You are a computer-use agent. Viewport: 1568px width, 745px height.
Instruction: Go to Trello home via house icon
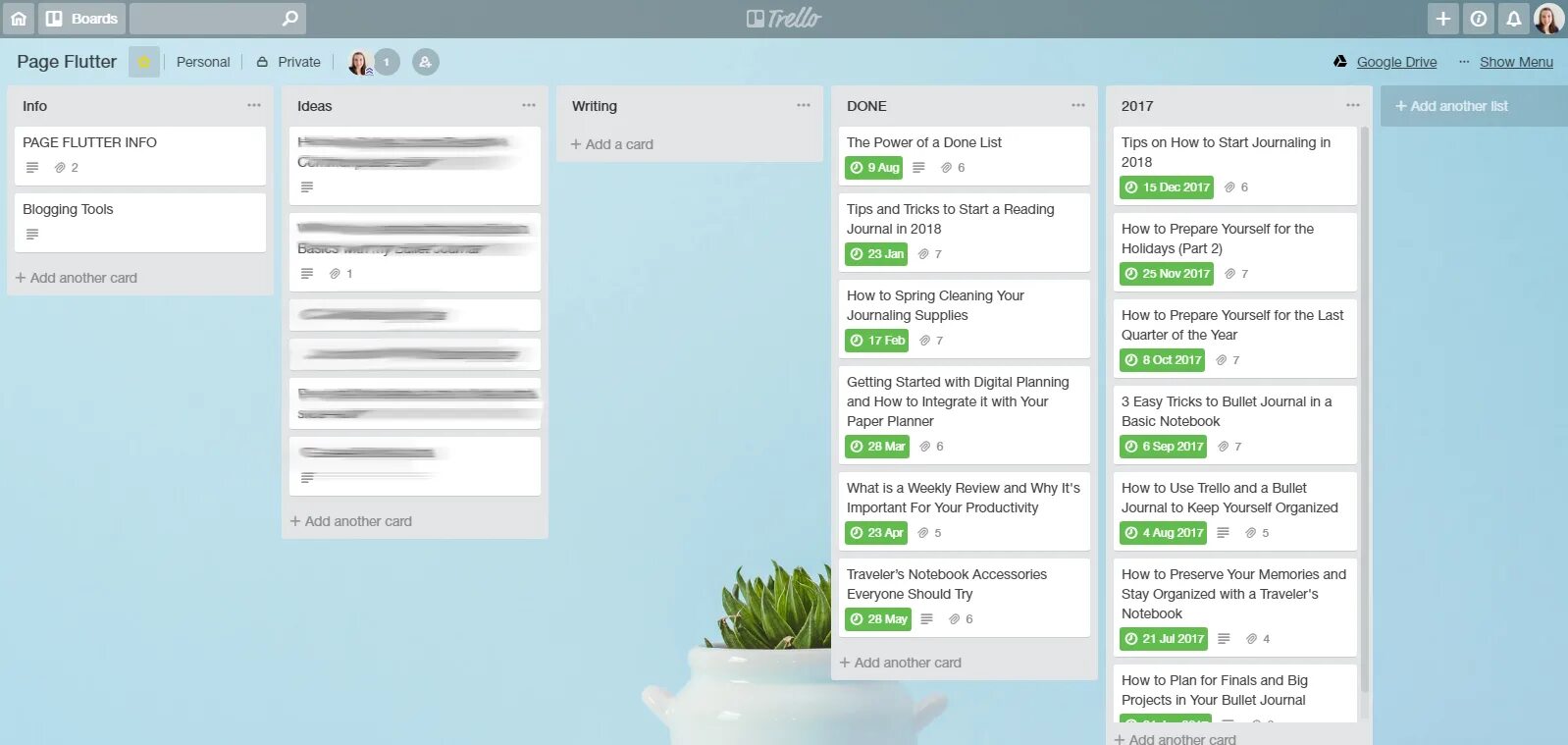pyautogui.click(x=19, y=18)
